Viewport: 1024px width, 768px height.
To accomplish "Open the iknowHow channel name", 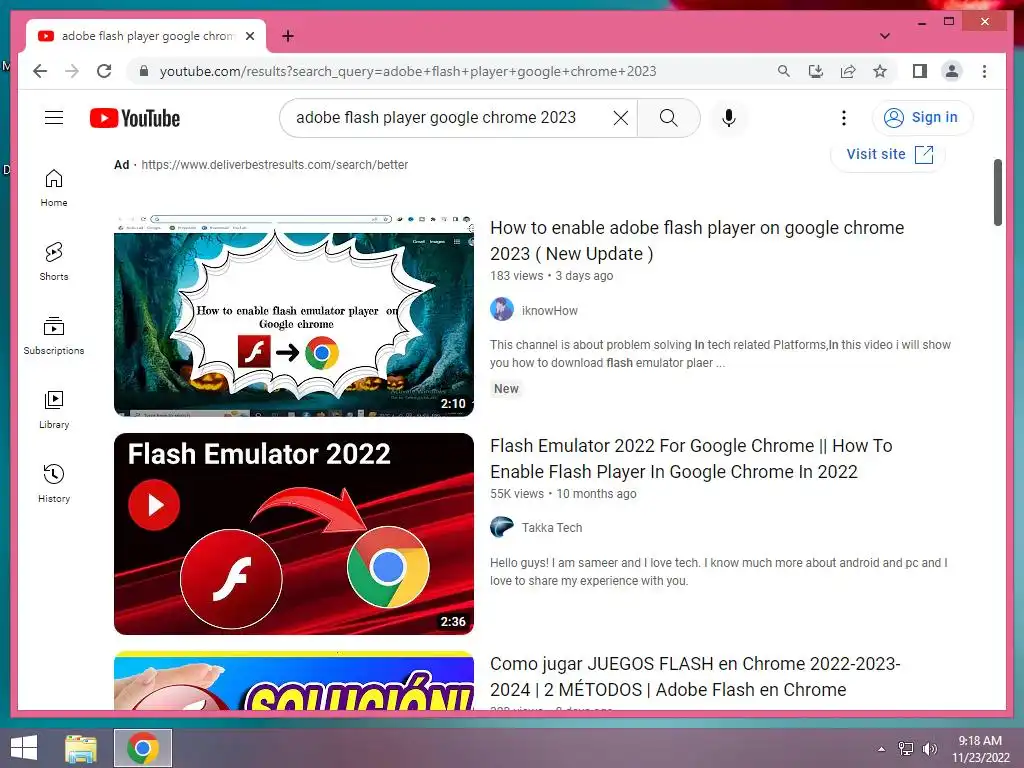I will pos(549,311).
